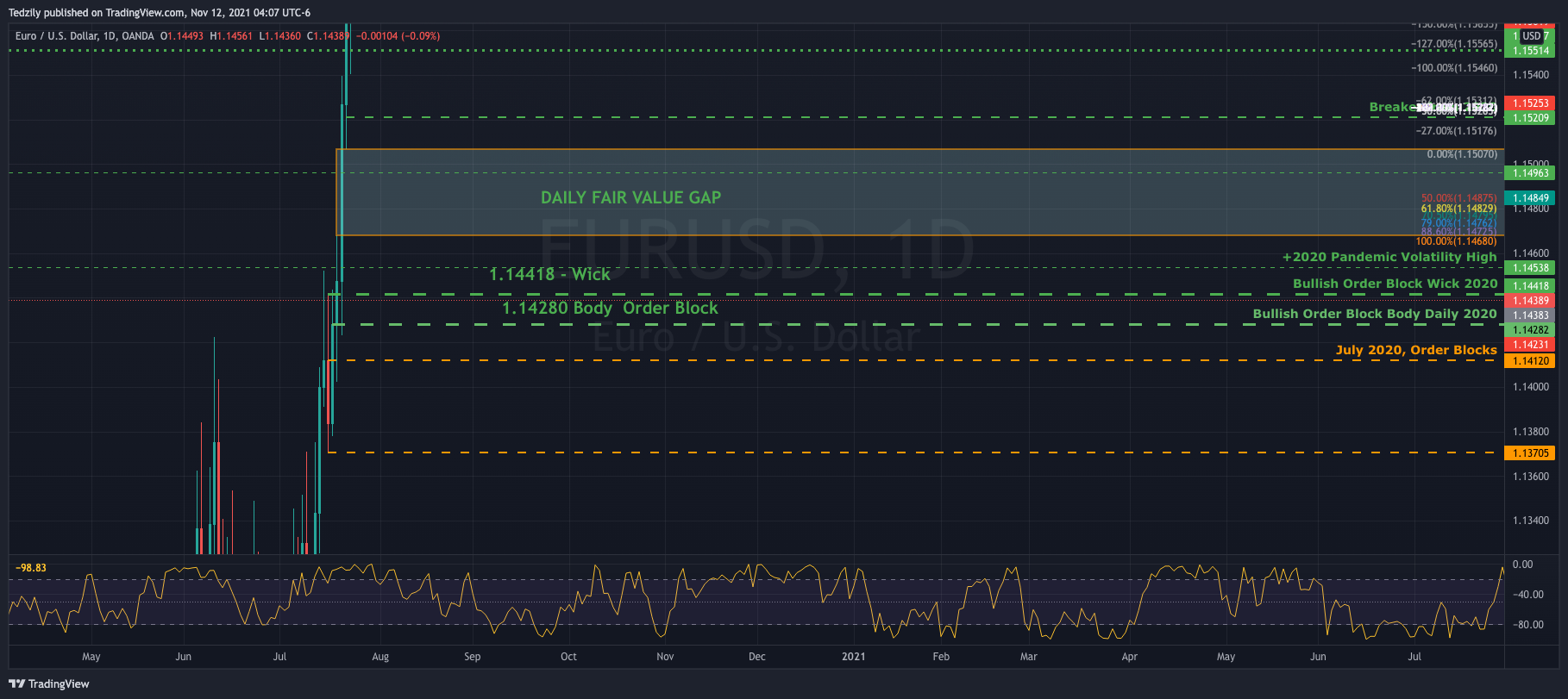Click the 1.13600 price axis tick

(1531, 477)
